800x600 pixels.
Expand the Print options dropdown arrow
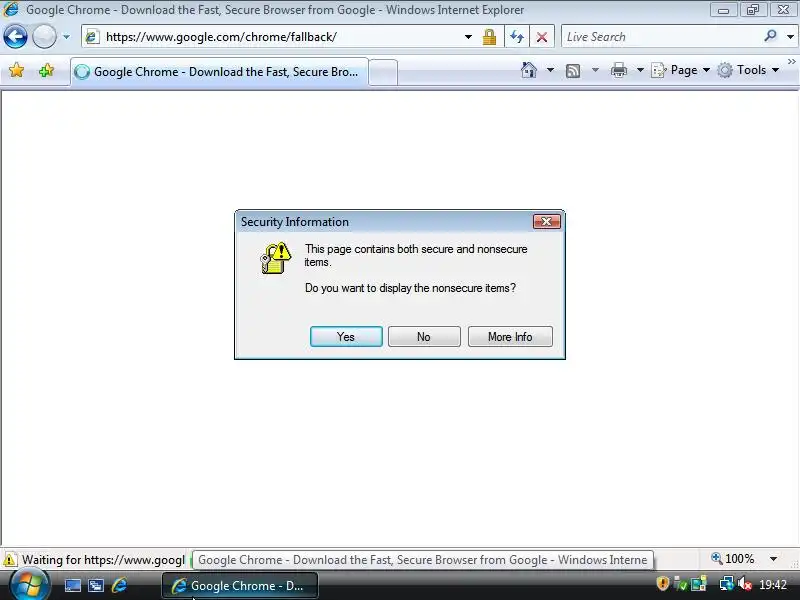point(640,70)
